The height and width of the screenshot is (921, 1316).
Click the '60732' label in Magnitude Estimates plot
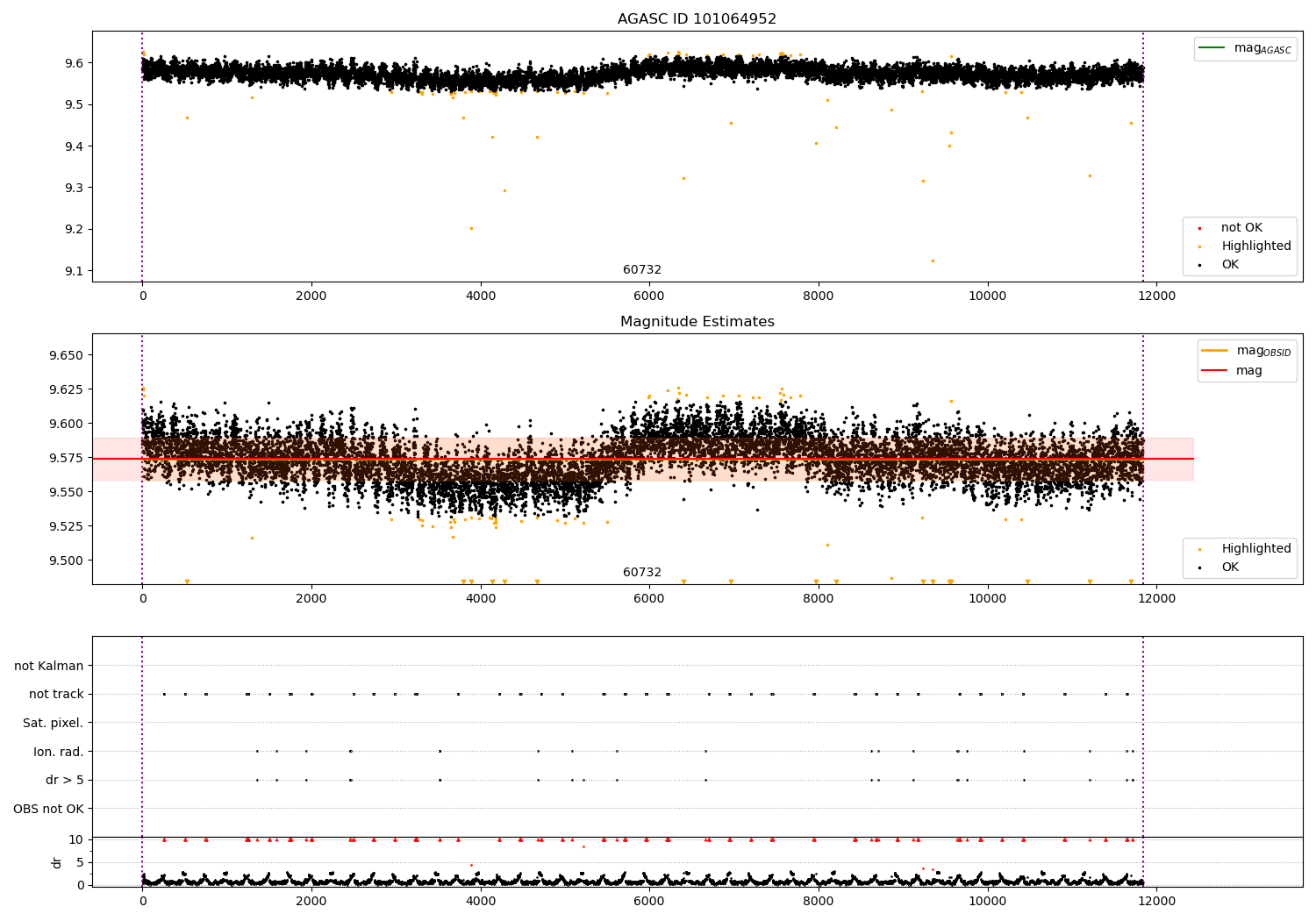click(x=642, y=573)
